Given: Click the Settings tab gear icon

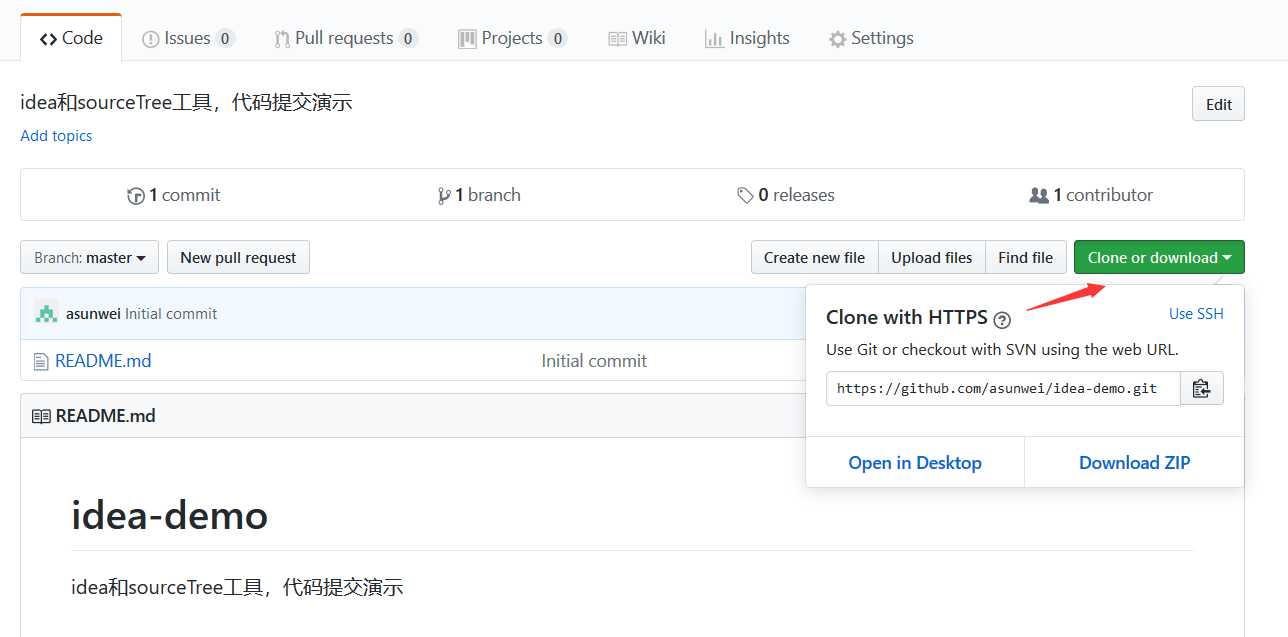Looking at the screenshot, I should 838,39.
